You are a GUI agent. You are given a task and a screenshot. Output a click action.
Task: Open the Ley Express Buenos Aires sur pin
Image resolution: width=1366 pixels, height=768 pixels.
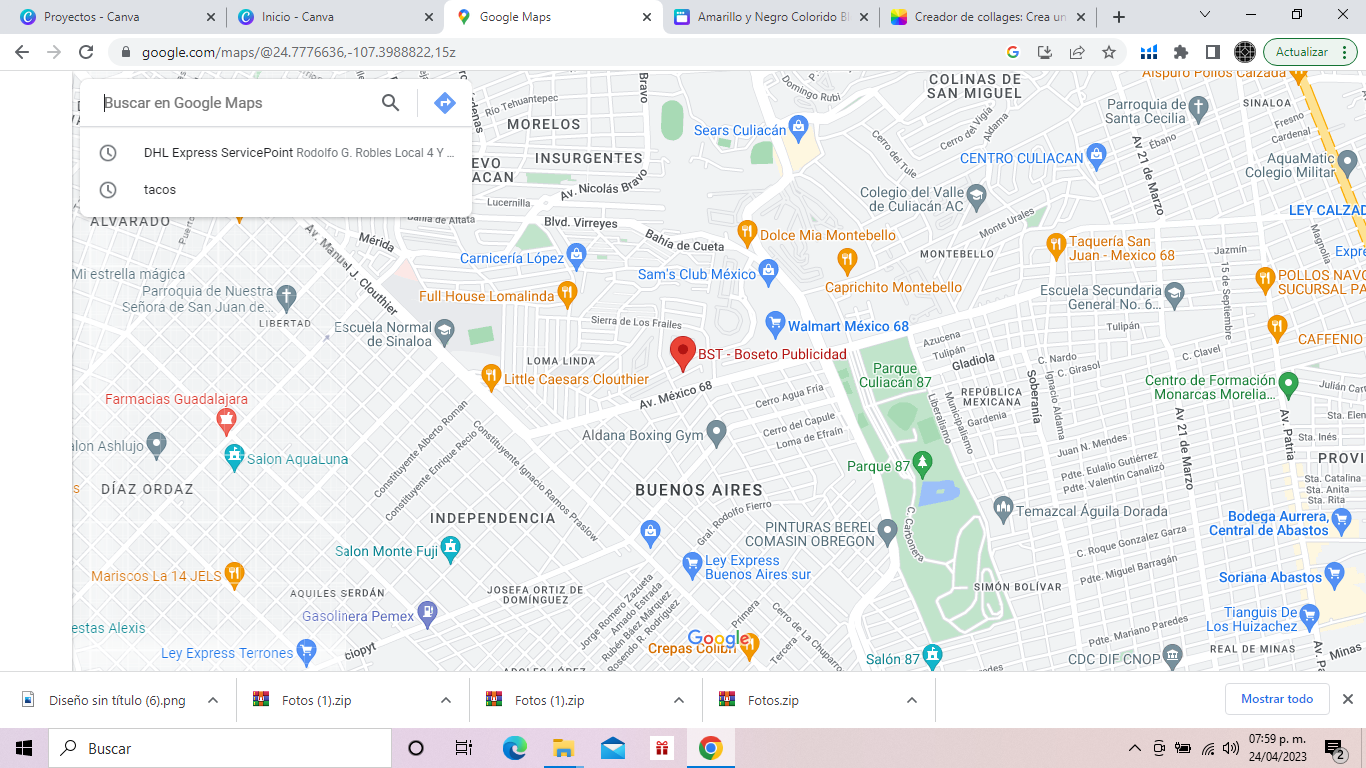tap(691, 565)
